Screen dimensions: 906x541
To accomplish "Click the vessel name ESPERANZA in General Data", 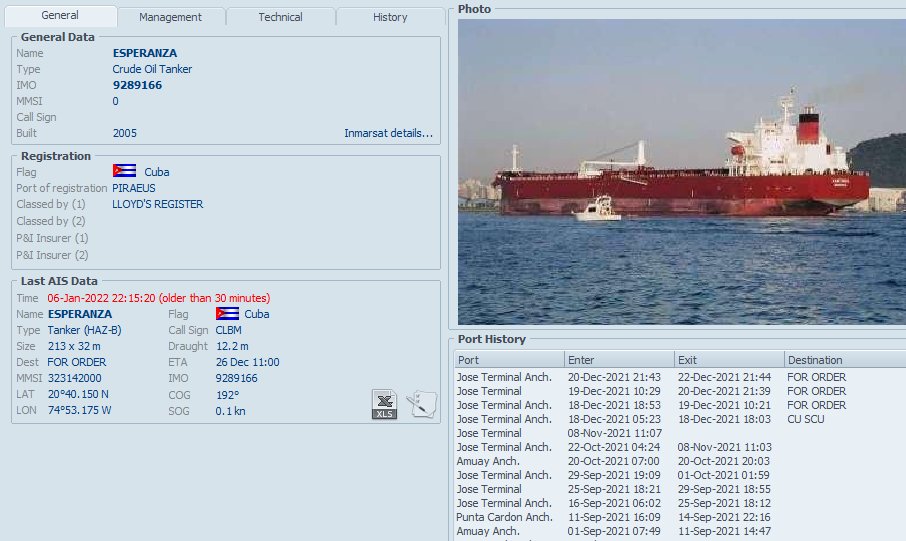I will 145,53.
